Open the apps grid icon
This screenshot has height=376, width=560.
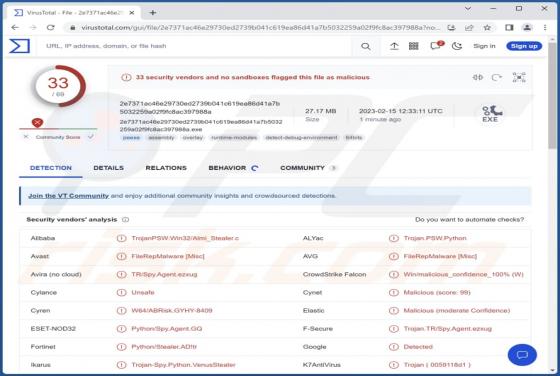pos(414,46)
